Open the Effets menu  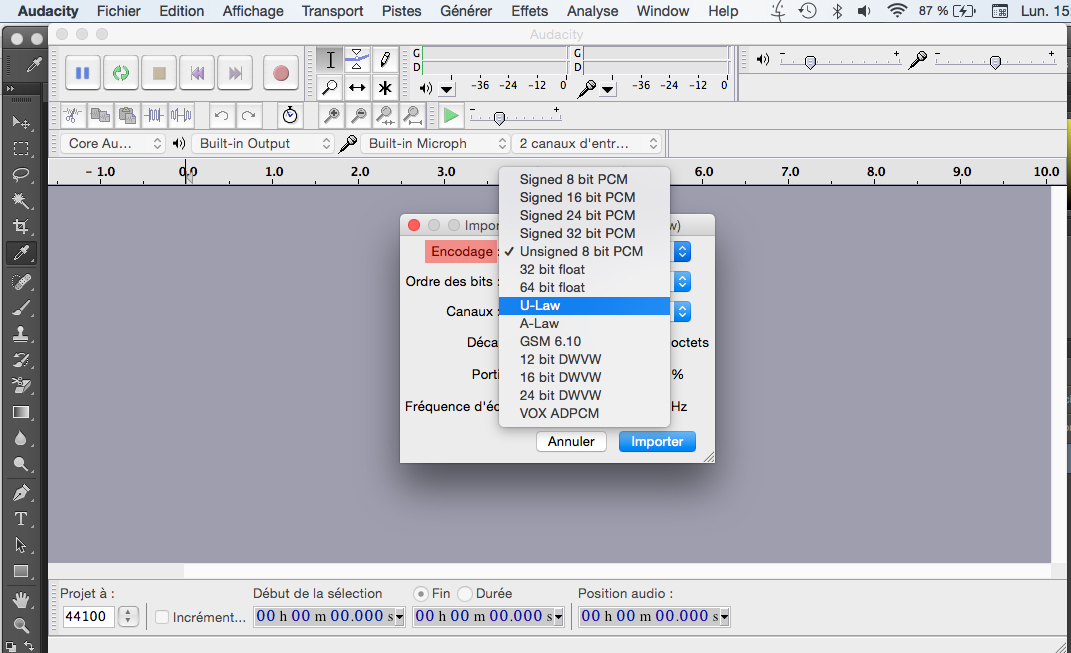point(529,11)
